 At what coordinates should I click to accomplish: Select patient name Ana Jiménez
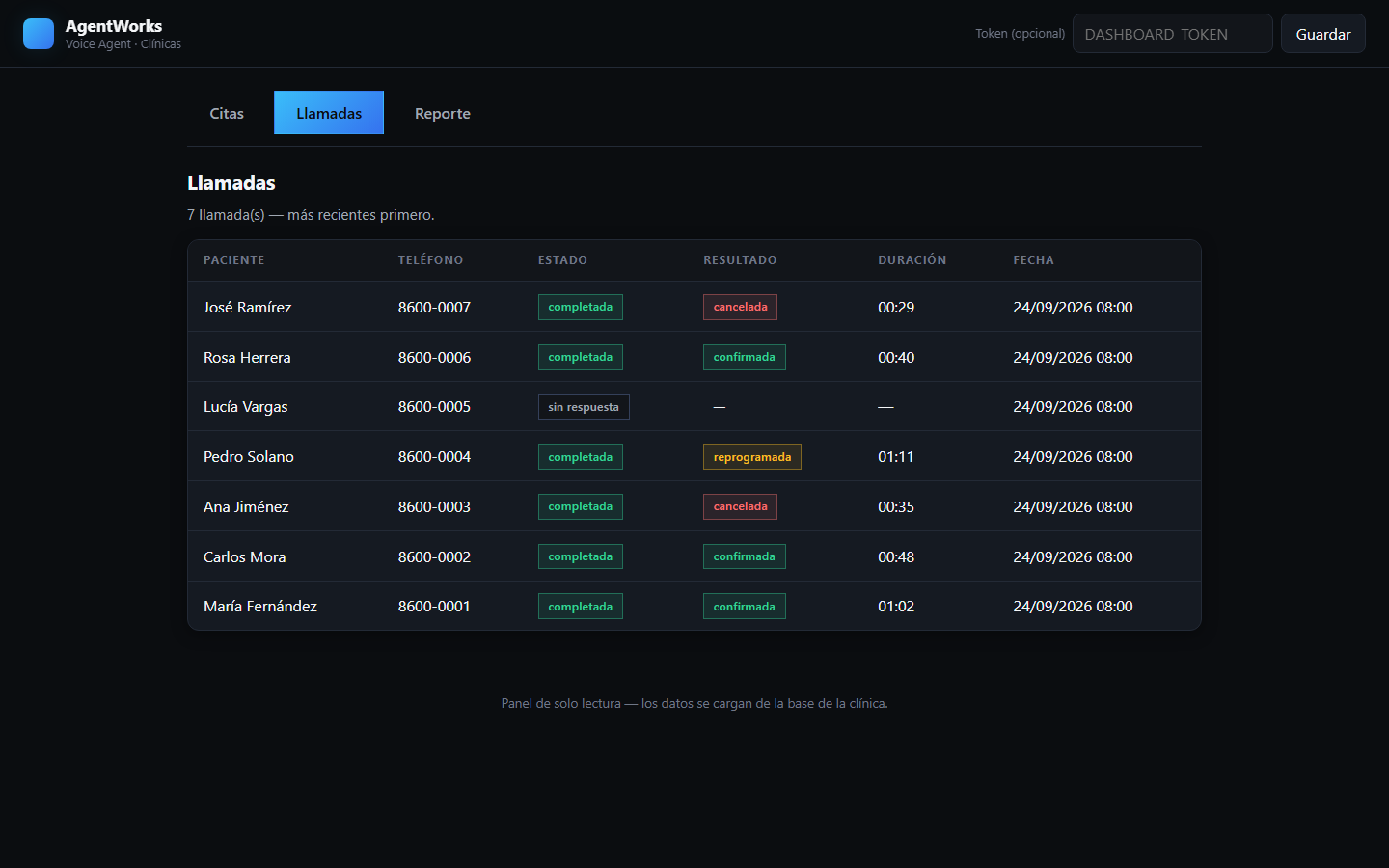[246, 506]
